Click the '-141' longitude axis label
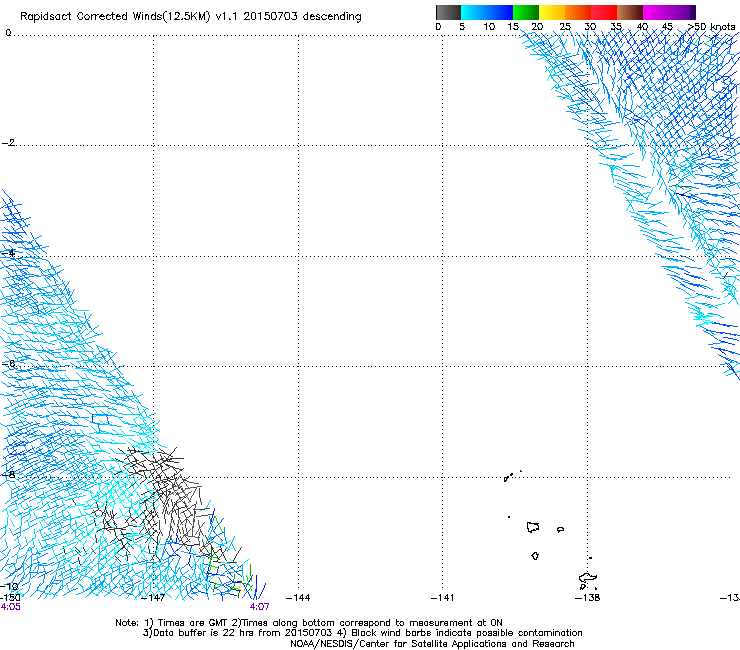 [x=443, y=598]
